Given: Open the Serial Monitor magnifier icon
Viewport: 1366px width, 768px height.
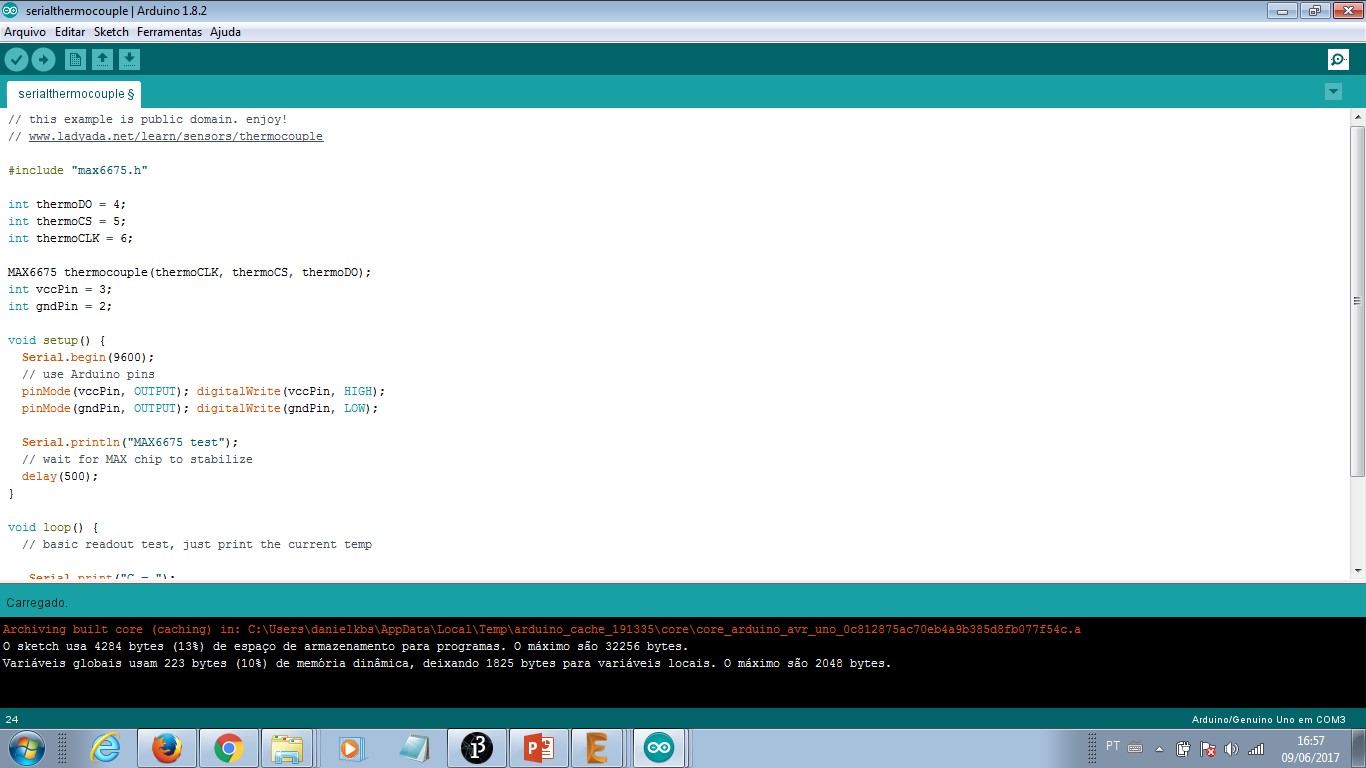Looking at the screenshot, I should click(1338, 60).
